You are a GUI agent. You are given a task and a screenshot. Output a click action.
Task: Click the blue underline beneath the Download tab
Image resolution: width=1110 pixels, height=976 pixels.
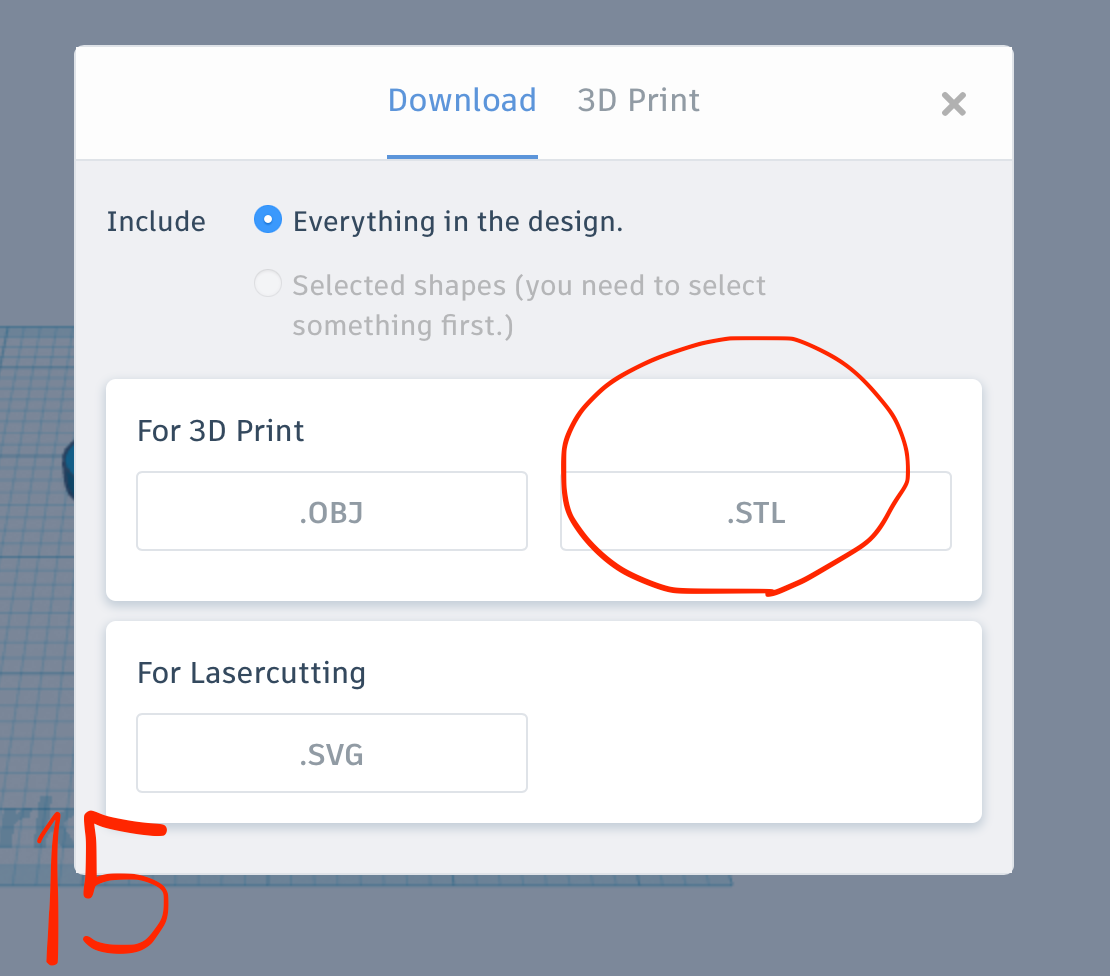[x=462, y=156]
